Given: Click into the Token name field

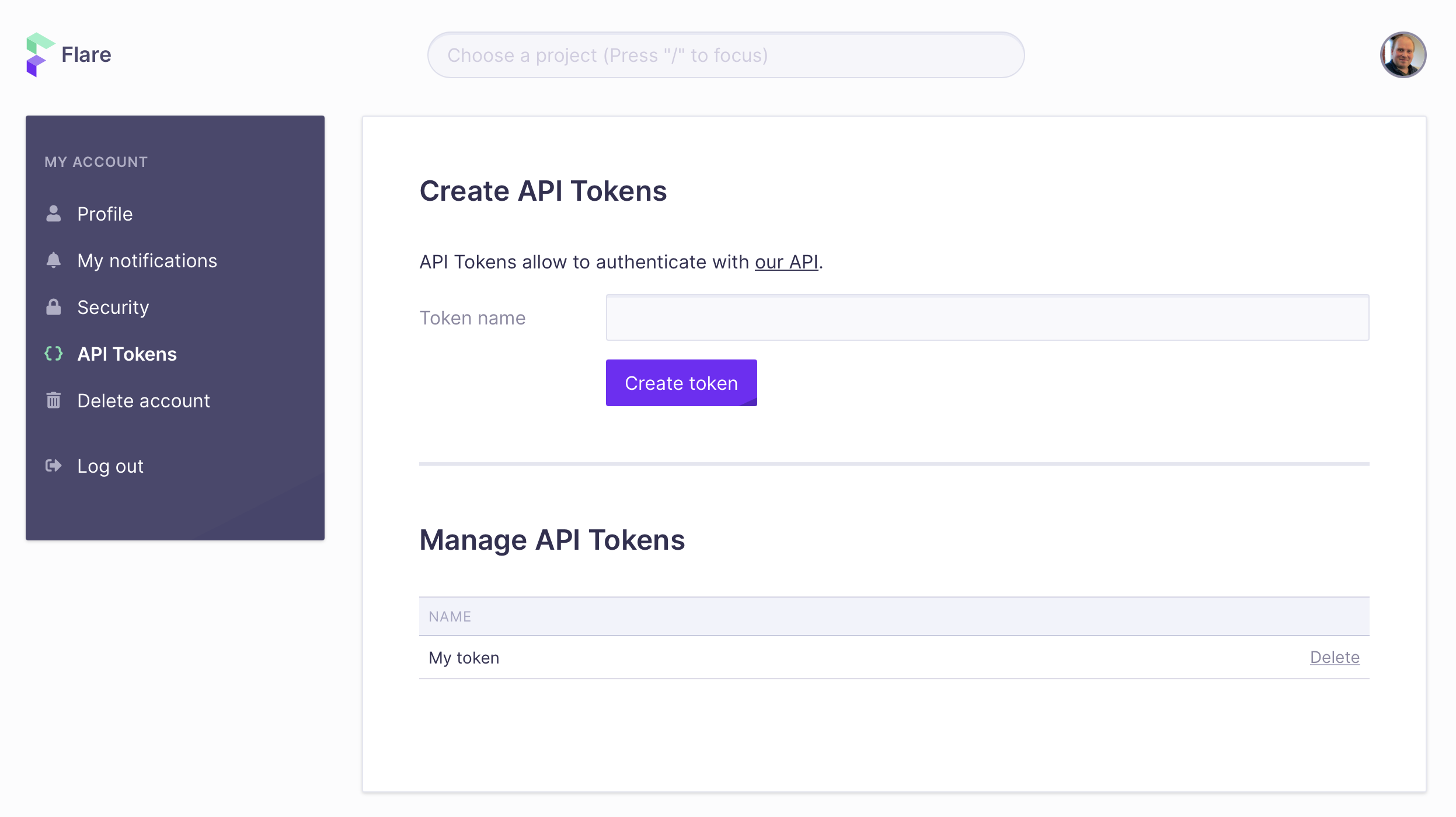Looking at the screenshot, I should 987,317.
